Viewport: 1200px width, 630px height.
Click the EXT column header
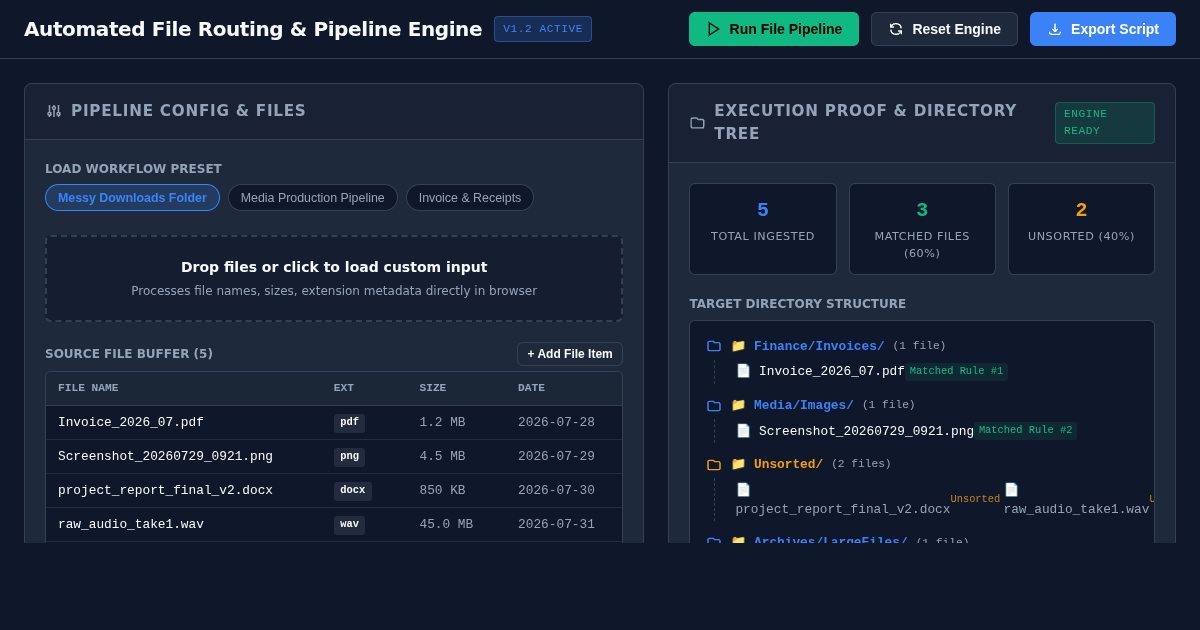click(344, 388)
